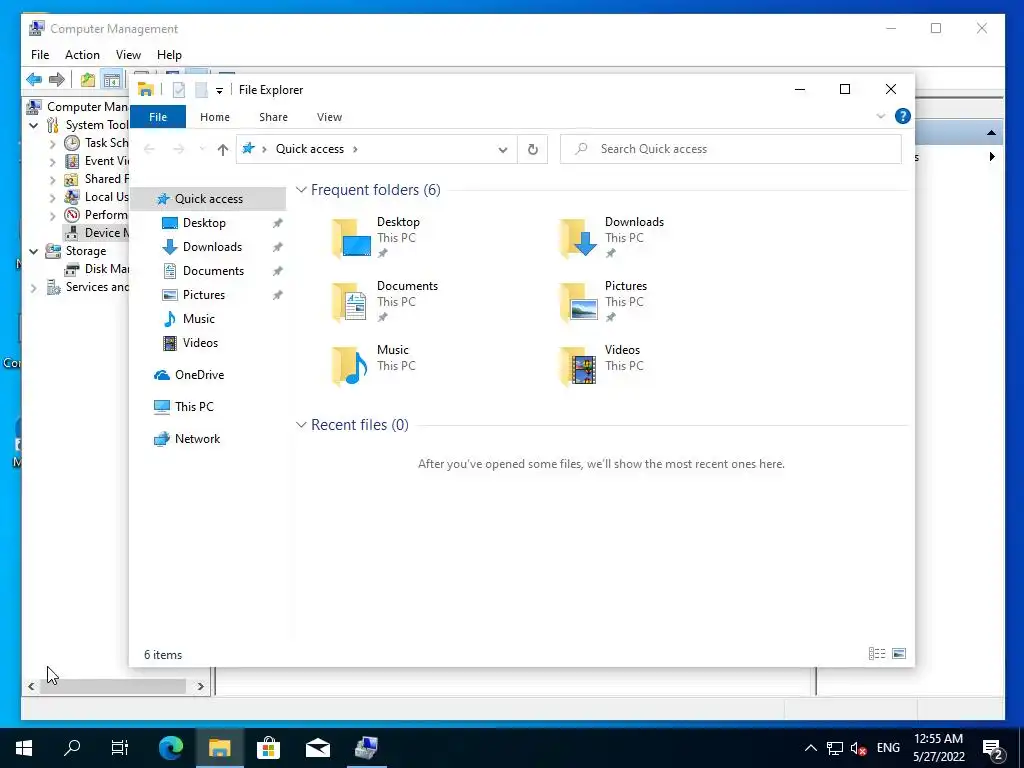Collapse System Tools tree node
Image resolution: width=1024 pixels, height=768 pixels.
click(x=33, y=125)
